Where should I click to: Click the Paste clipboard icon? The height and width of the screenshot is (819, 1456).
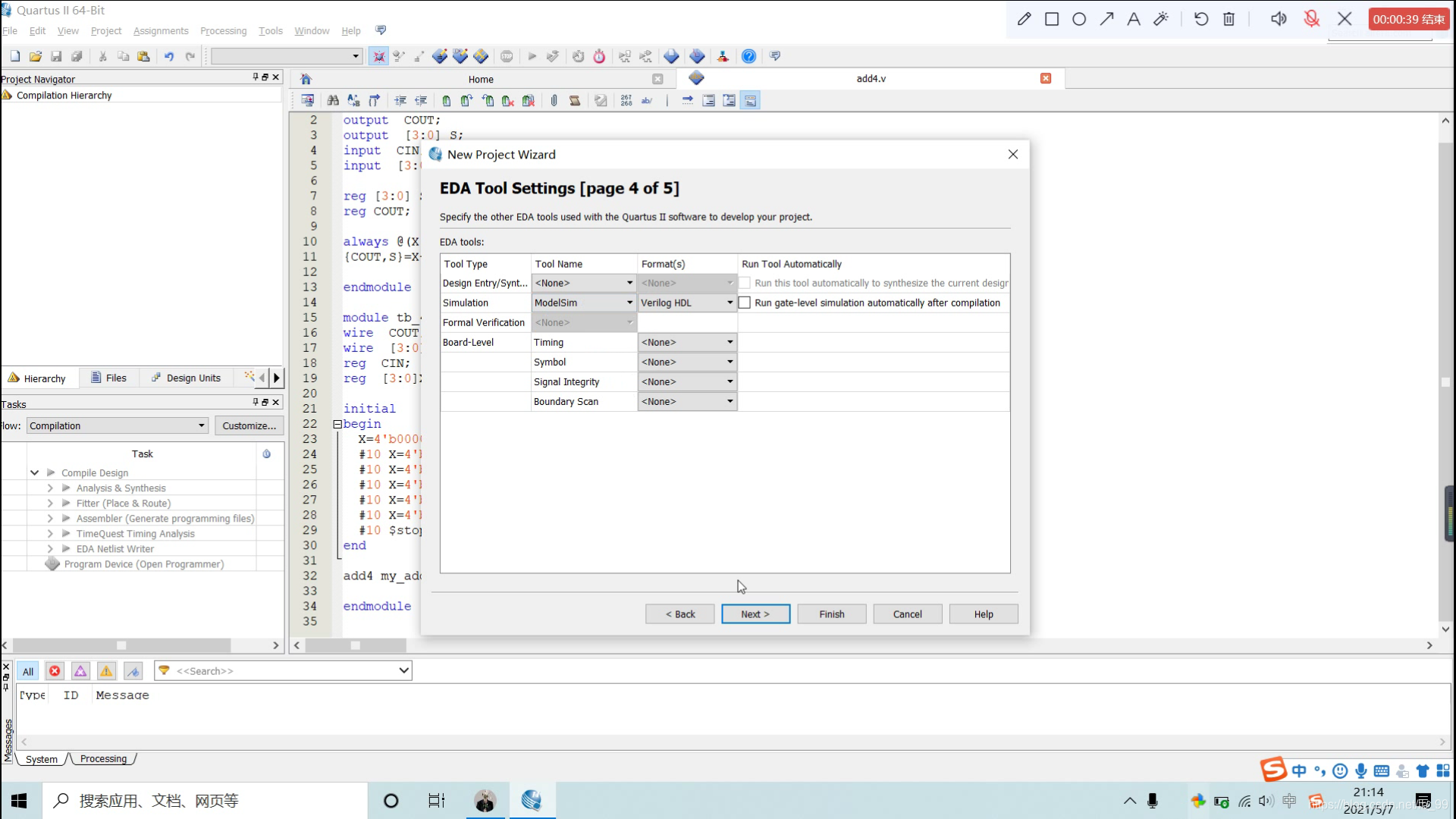(143, 56)
